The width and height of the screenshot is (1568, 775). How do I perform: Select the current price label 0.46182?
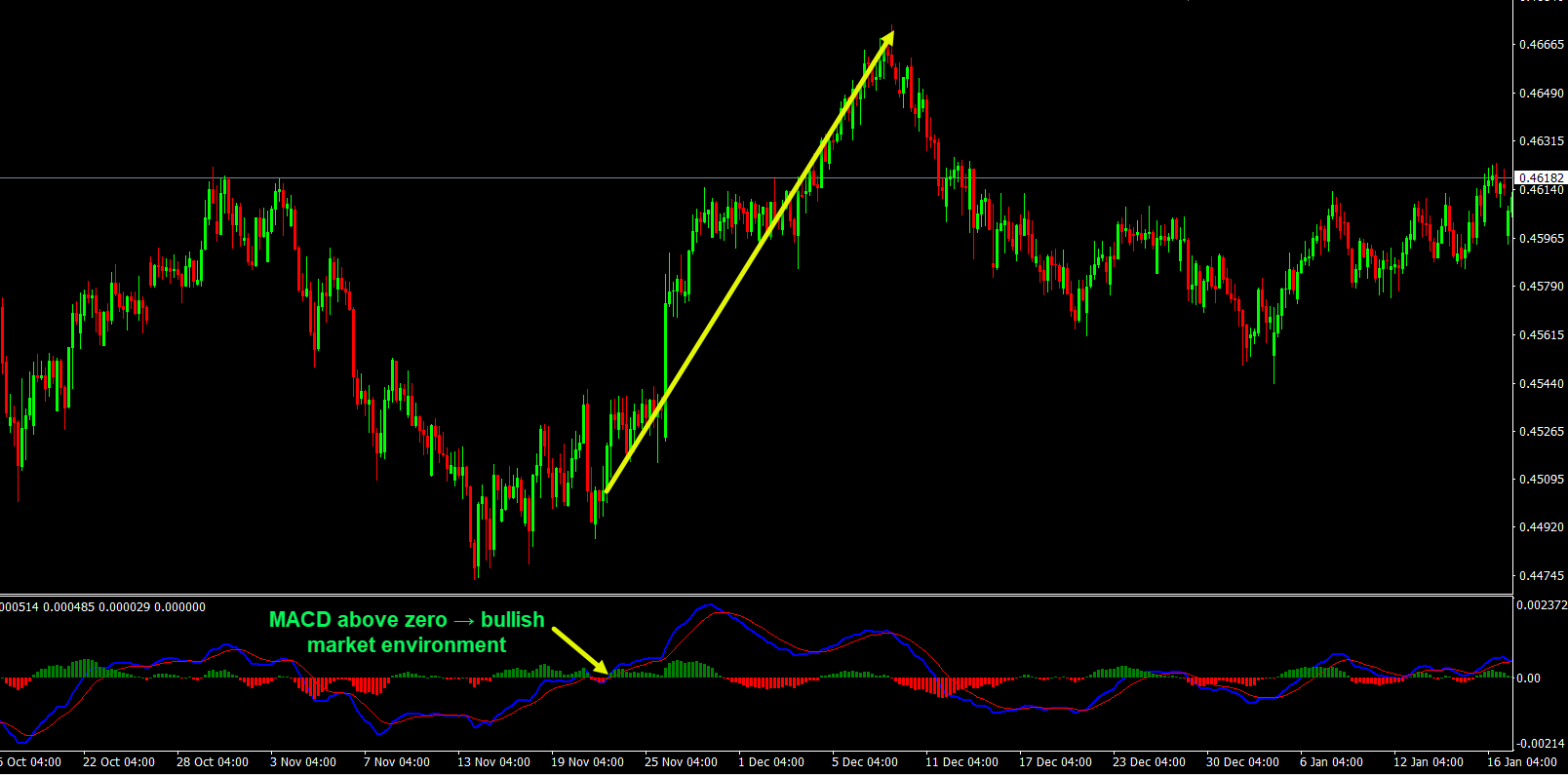point(1541,177)
